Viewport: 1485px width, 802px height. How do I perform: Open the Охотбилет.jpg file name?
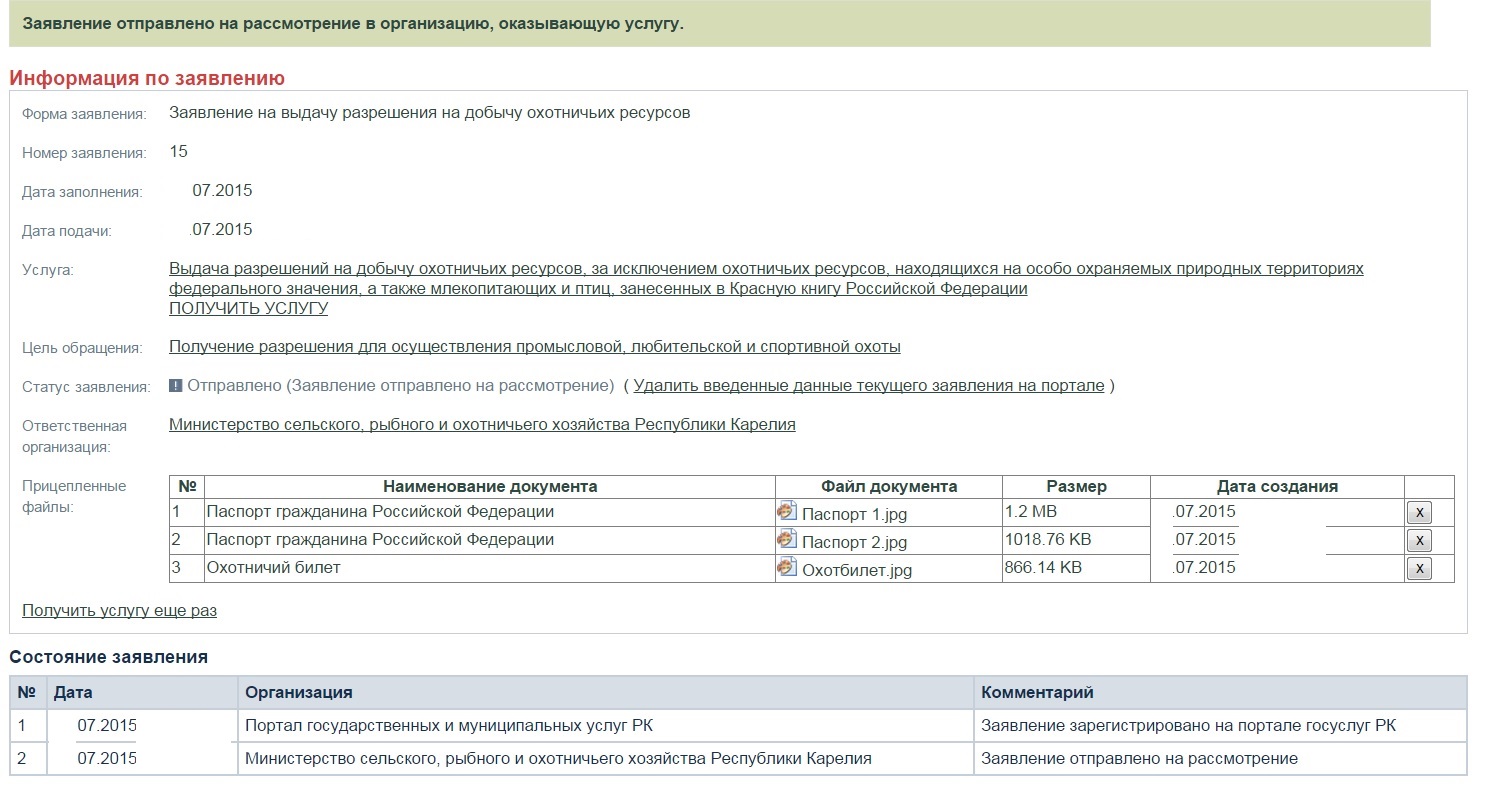(x=856, y=571)
